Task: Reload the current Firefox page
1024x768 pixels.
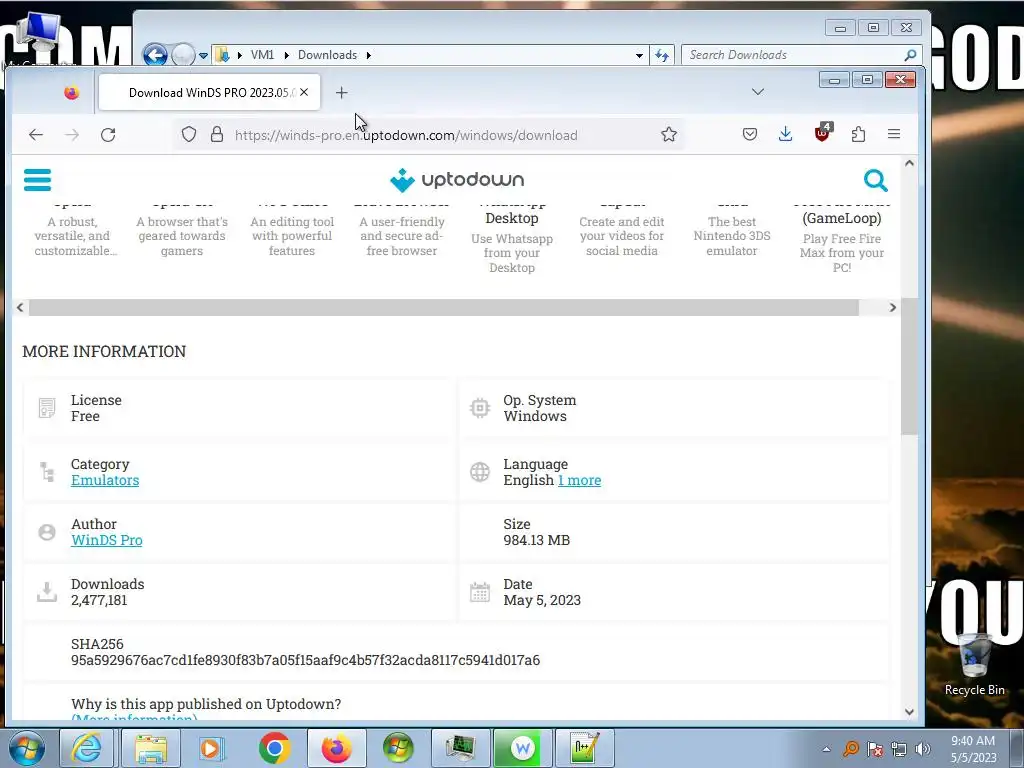Action: coord(108,135)
